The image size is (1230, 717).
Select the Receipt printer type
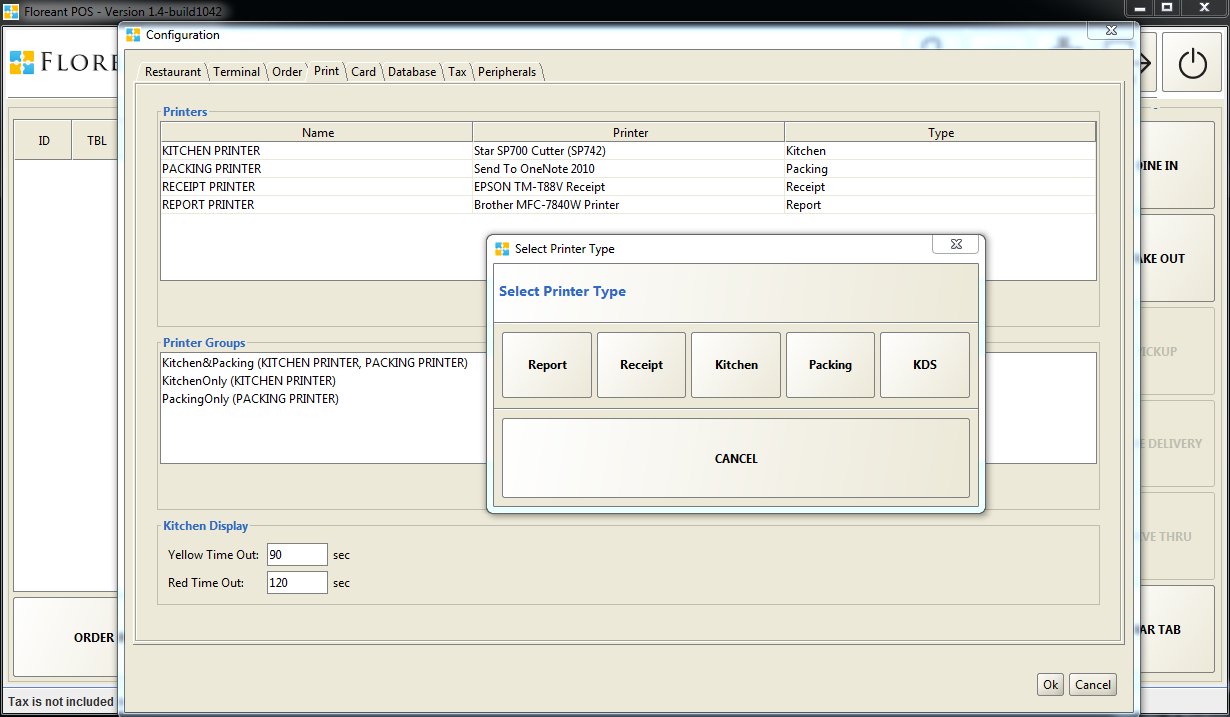[x=641, y=364]
